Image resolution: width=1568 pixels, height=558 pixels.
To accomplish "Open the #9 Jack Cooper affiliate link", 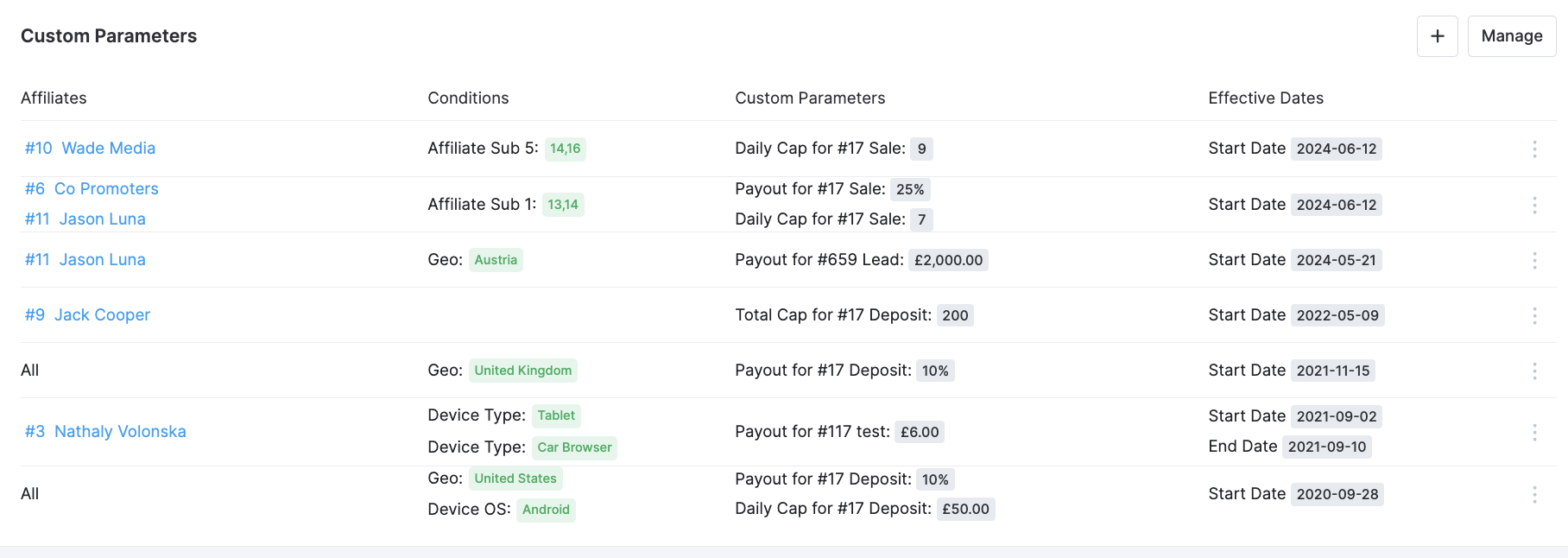I will (87, 314).
